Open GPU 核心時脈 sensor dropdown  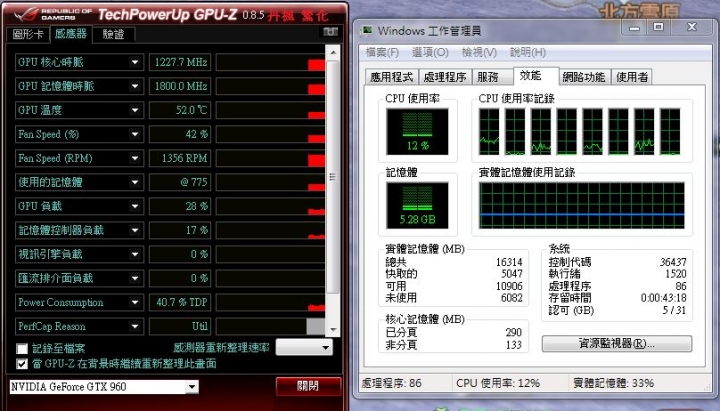click(x=135, y=62)
